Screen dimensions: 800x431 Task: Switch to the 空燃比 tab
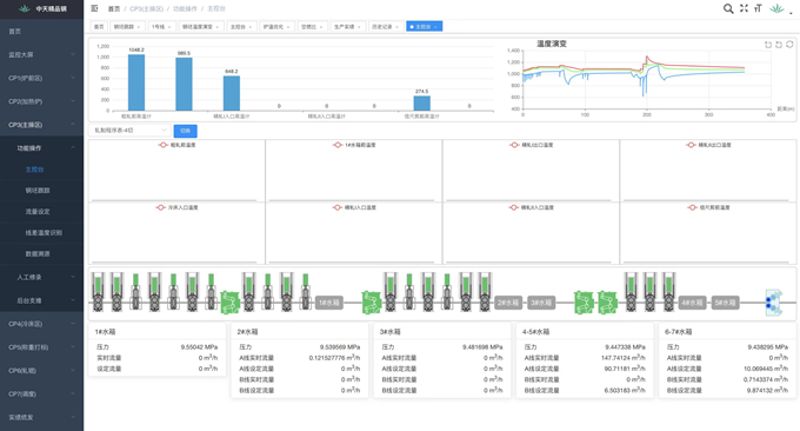[312, 27]
